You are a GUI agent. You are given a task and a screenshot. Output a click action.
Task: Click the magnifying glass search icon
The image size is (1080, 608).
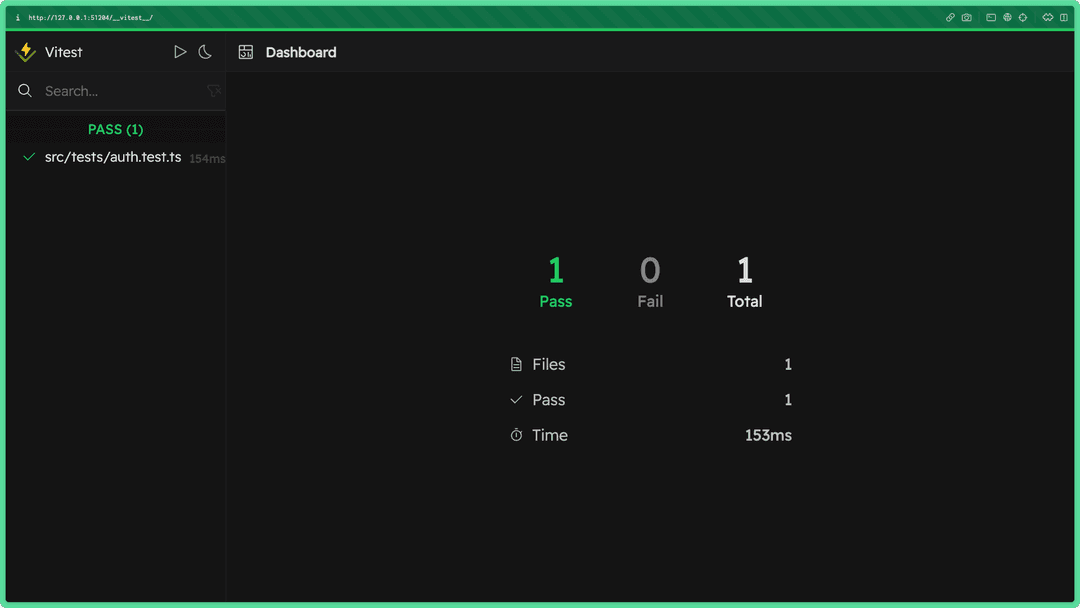point(26,91)
